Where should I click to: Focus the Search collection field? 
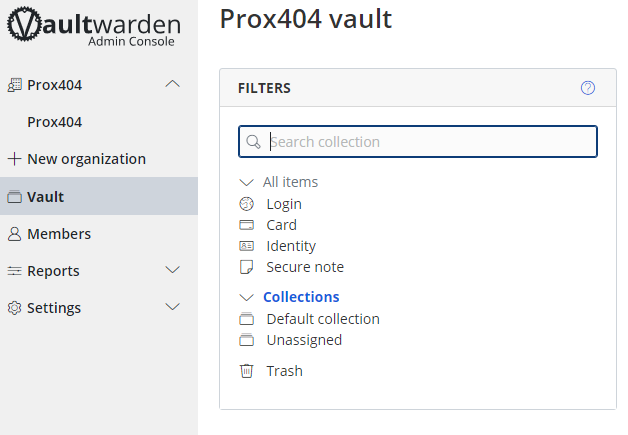(430, 142)
